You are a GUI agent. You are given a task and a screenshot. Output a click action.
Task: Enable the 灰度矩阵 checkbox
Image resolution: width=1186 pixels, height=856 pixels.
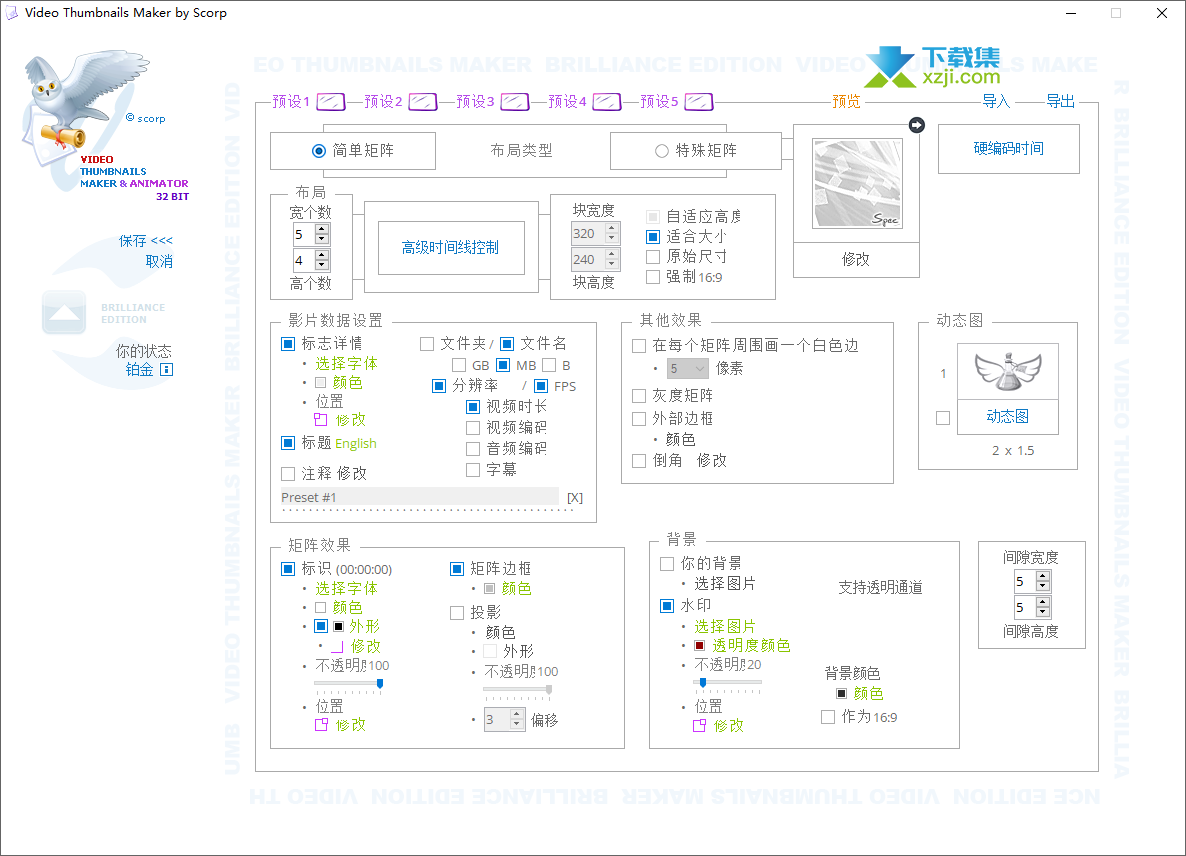(x=639, y=396)
